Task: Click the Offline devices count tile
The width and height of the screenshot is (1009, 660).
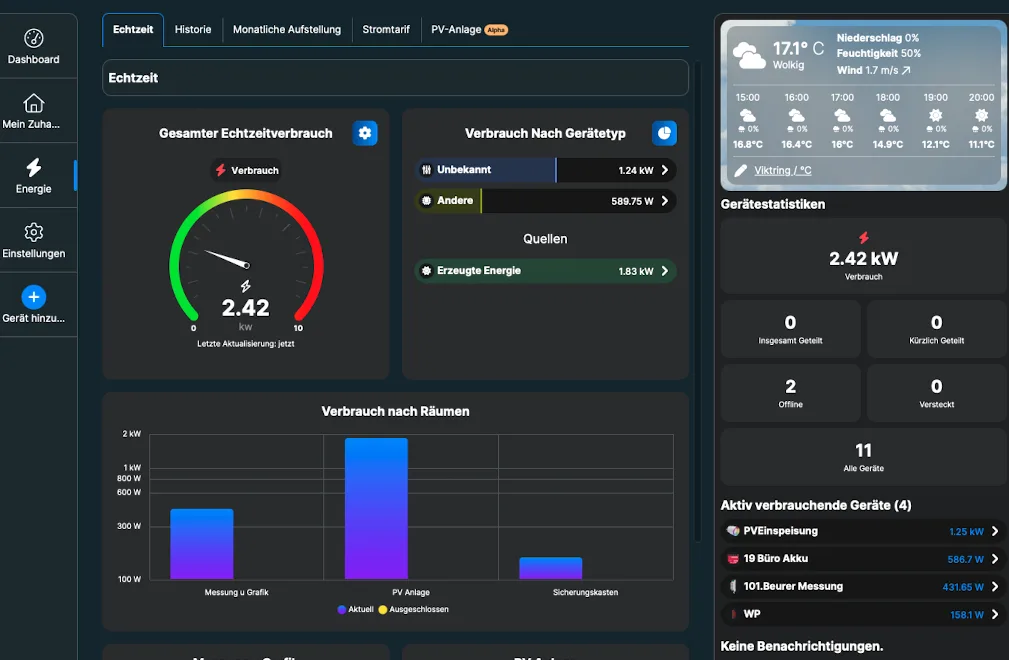Action: pos(790,392)
